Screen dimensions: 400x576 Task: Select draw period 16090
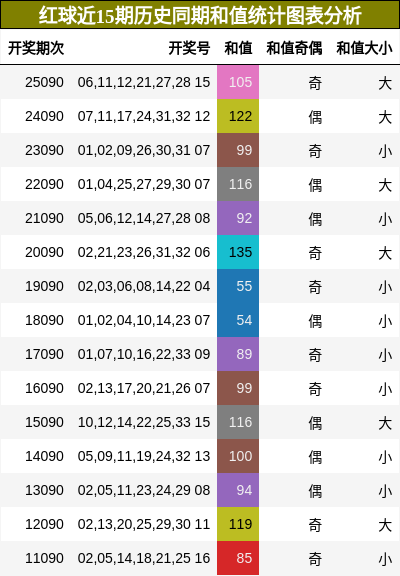click(44, 388)
